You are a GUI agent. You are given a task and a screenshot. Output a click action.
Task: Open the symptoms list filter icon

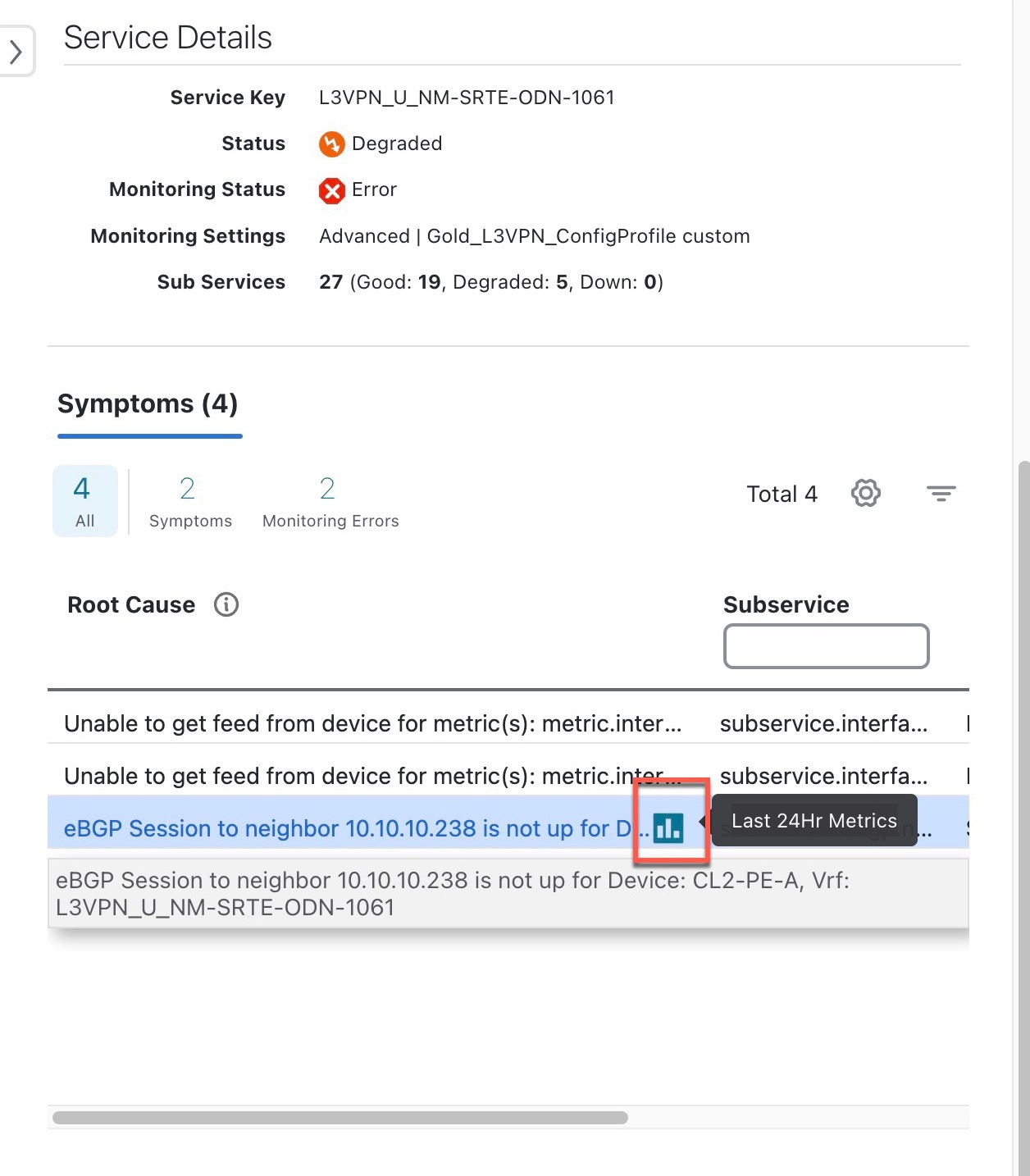(941, 493)
